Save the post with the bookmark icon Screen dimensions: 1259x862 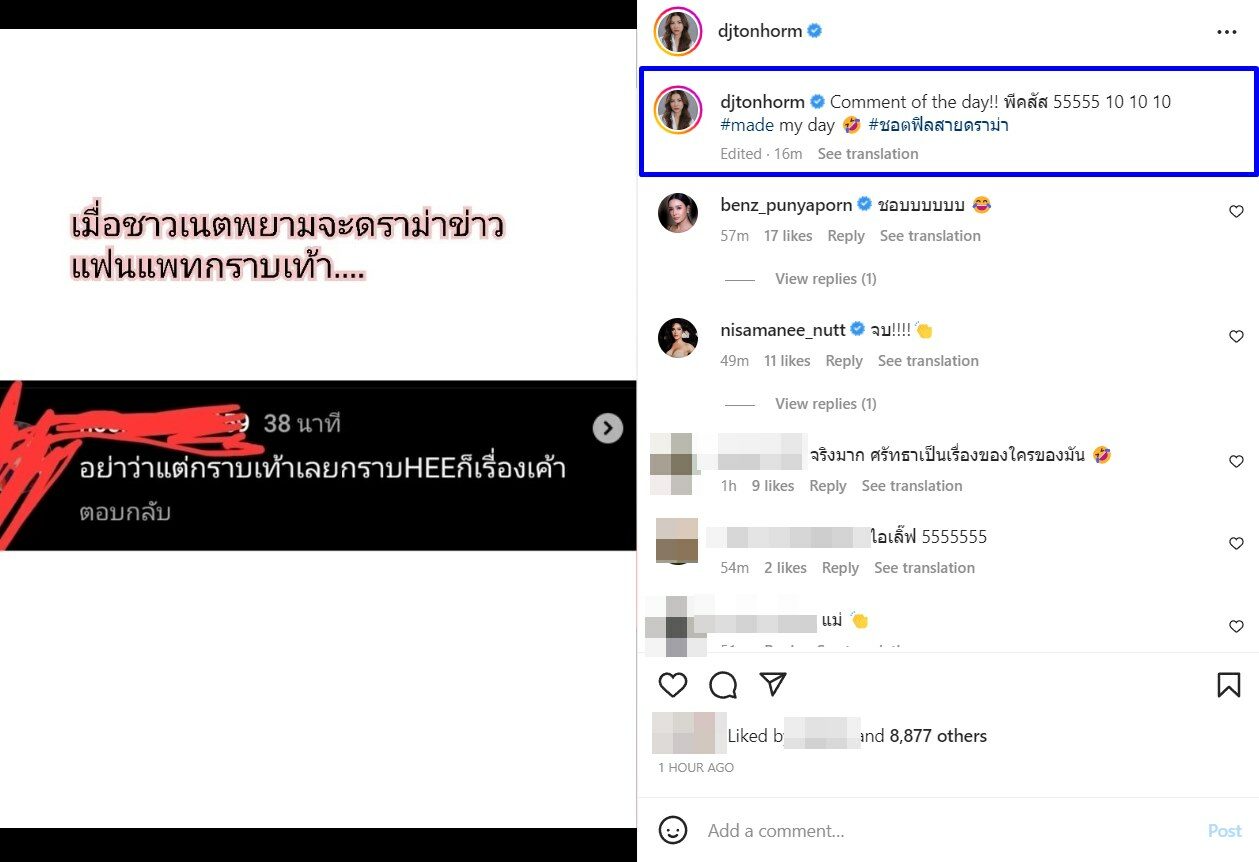(x=1229, y=685)
